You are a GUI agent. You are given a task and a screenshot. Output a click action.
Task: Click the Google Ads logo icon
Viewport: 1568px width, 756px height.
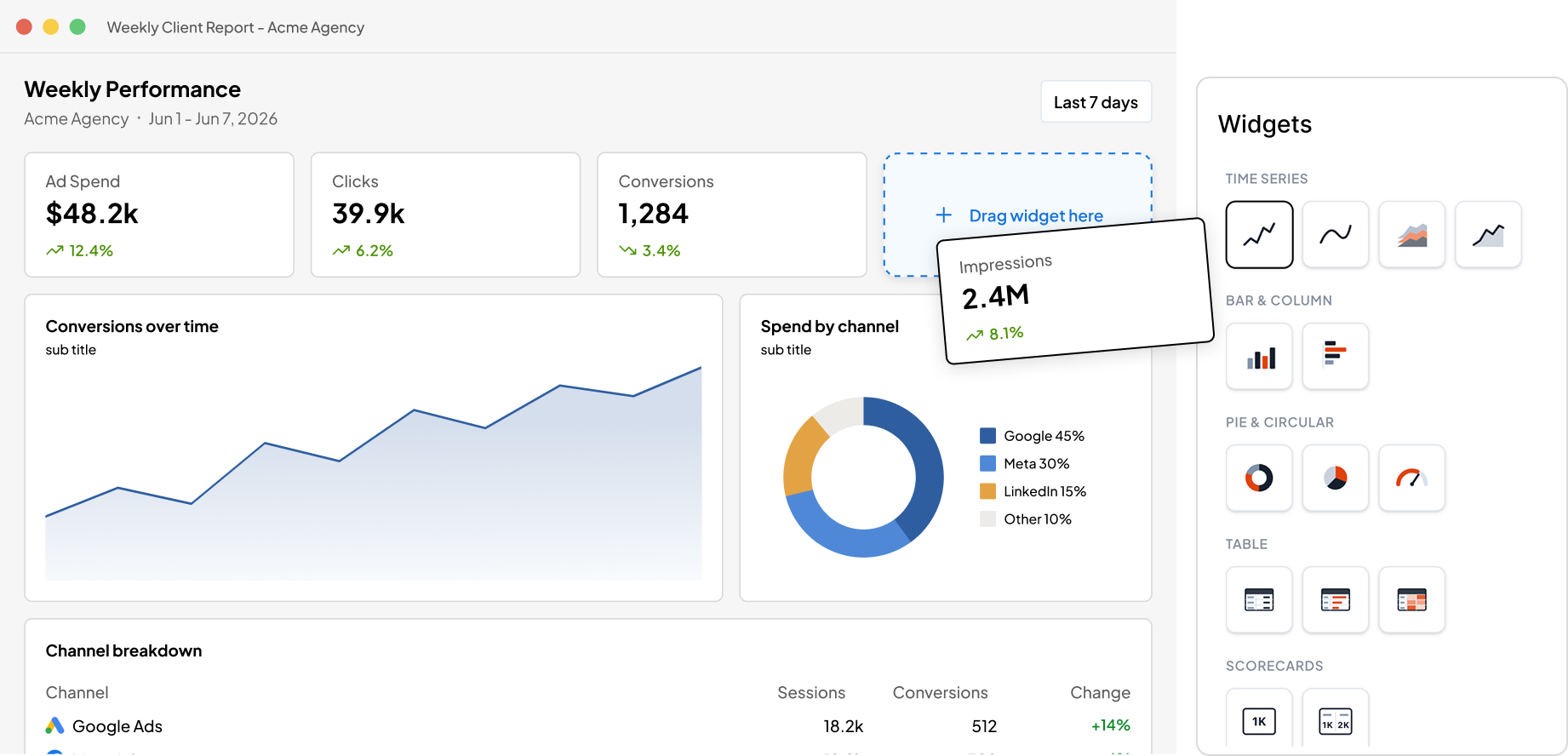(x=55, y=725)
